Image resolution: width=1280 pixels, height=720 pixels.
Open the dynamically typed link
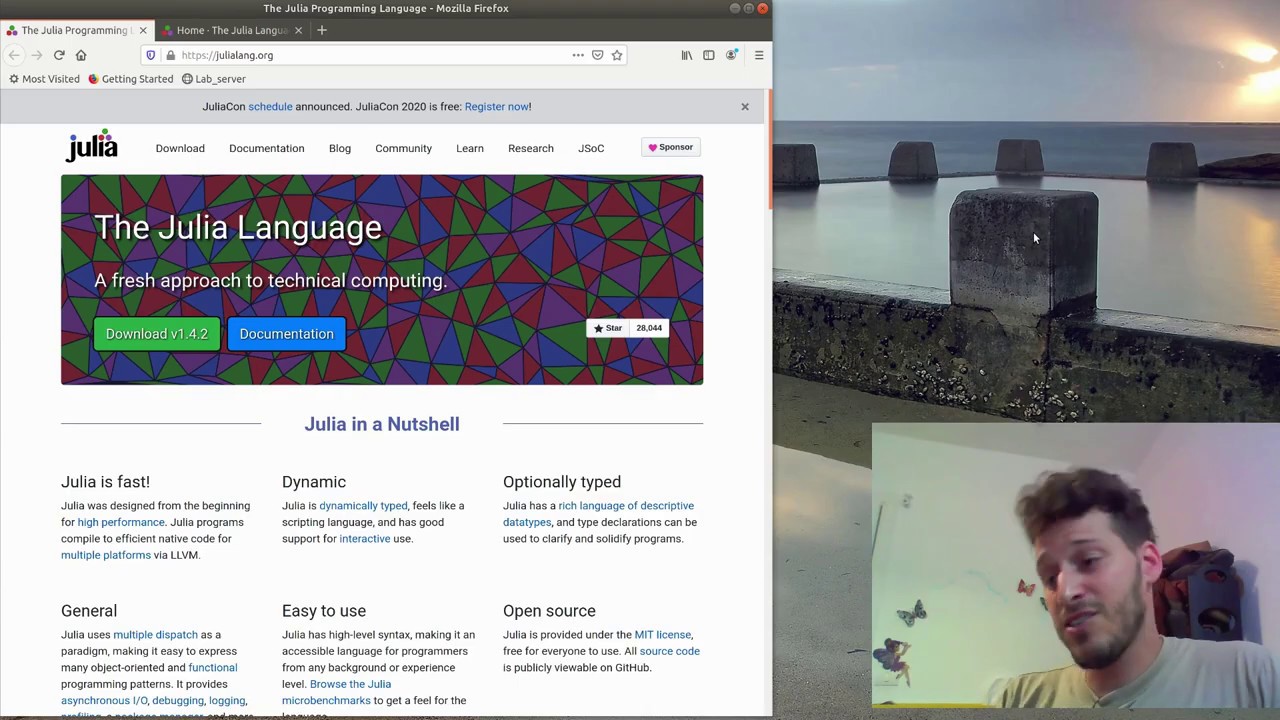click(363, 506)
